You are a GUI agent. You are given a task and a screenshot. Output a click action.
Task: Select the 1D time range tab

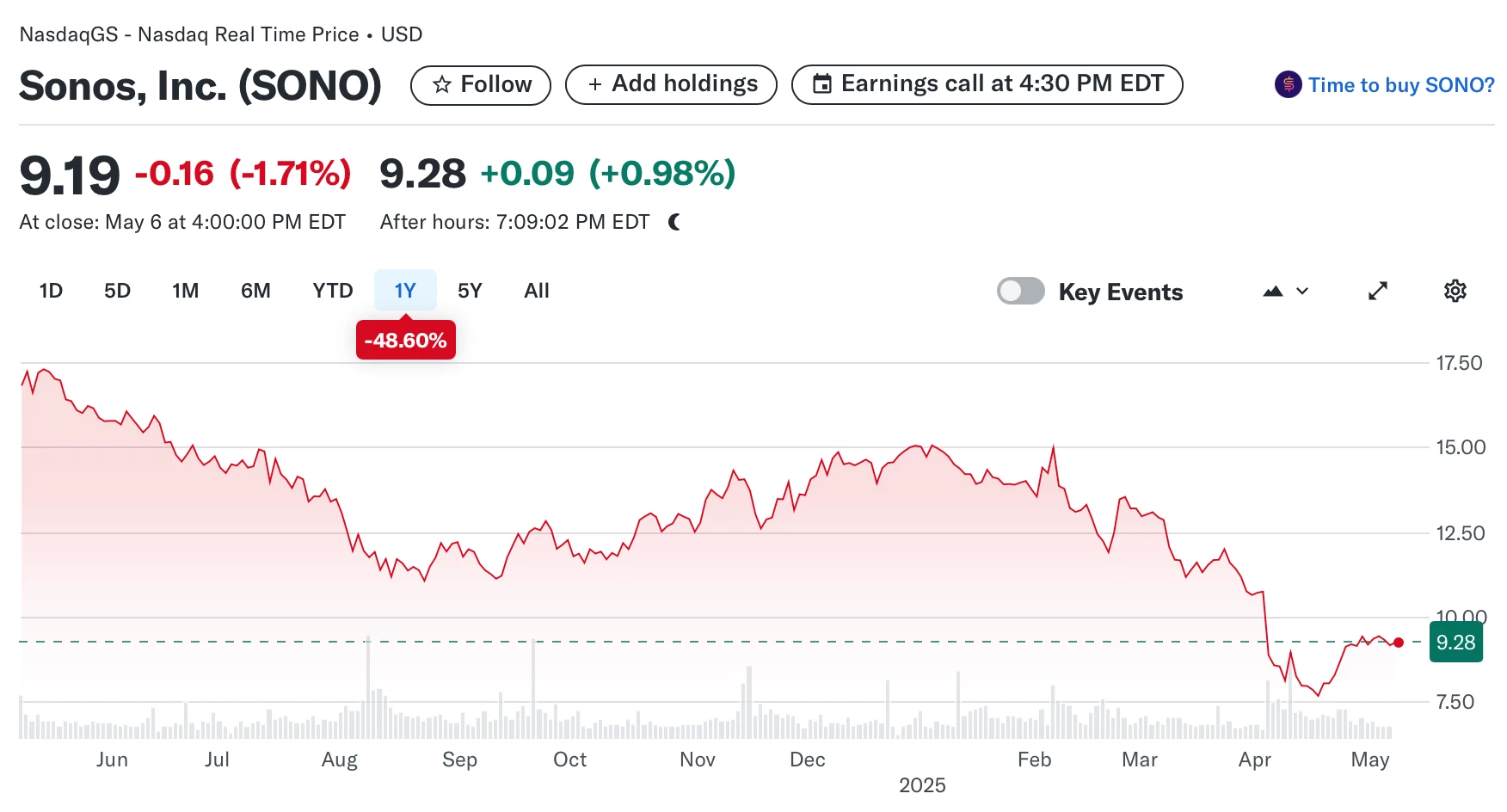pyautogui.click(x=51, y=291)
